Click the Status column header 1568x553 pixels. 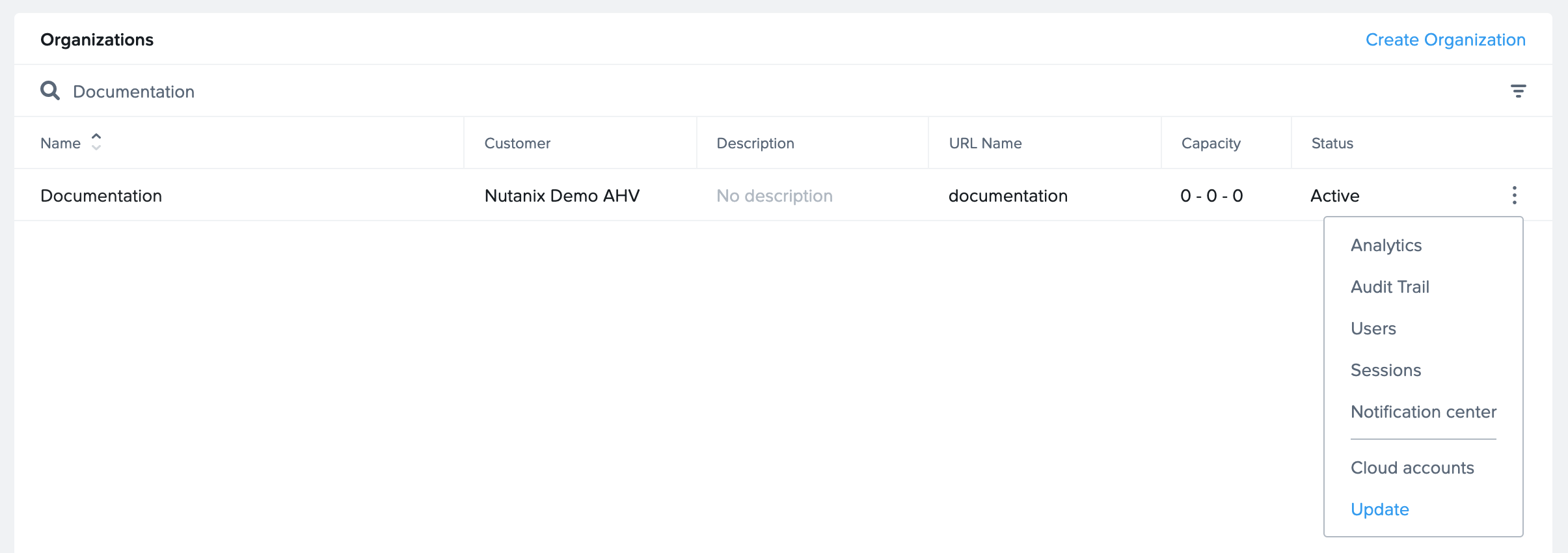tap(1332, 143)
